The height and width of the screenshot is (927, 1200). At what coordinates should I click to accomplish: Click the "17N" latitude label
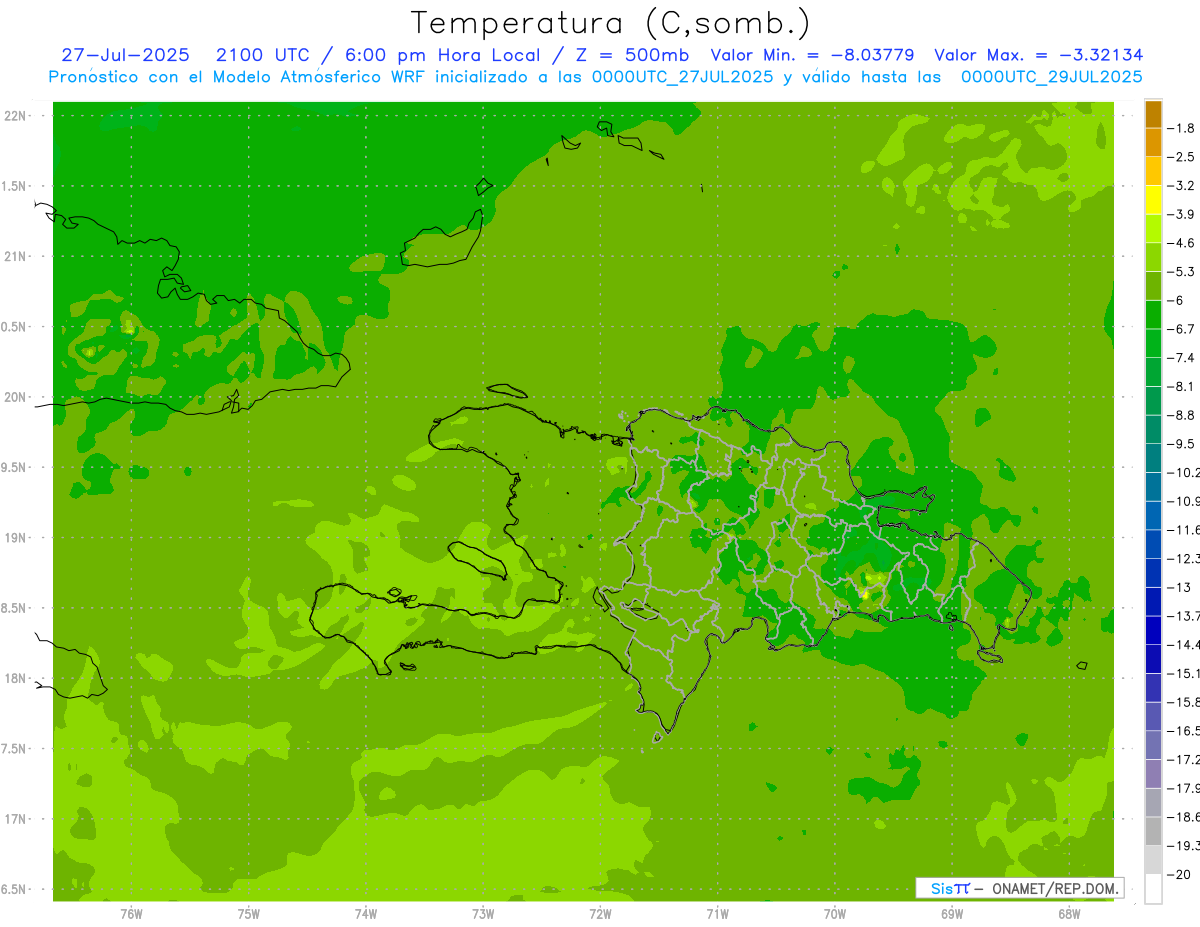(x=15, y=818)
